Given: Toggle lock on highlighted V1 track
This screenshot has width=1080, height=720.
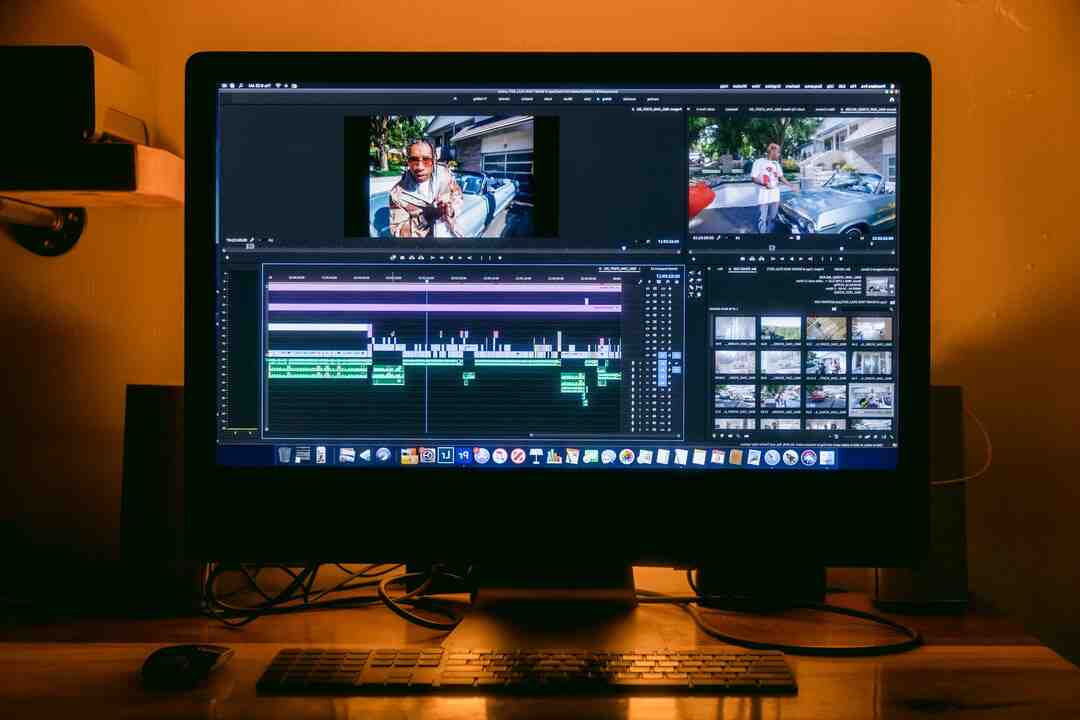Looking at the screenshot, I should 669,356.
